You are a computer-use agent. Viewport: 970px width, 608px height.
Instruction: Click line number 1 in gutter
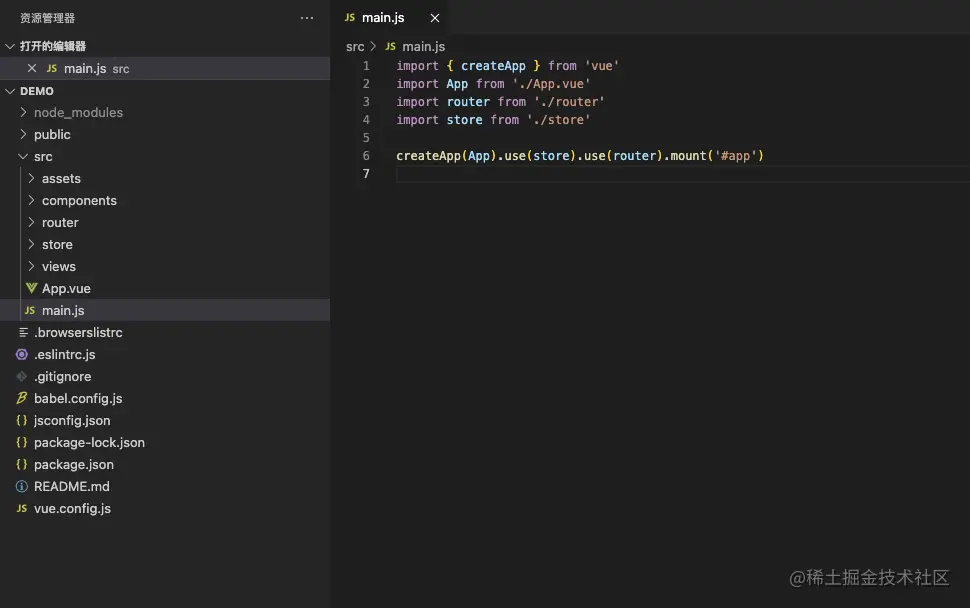coord(366,66)
